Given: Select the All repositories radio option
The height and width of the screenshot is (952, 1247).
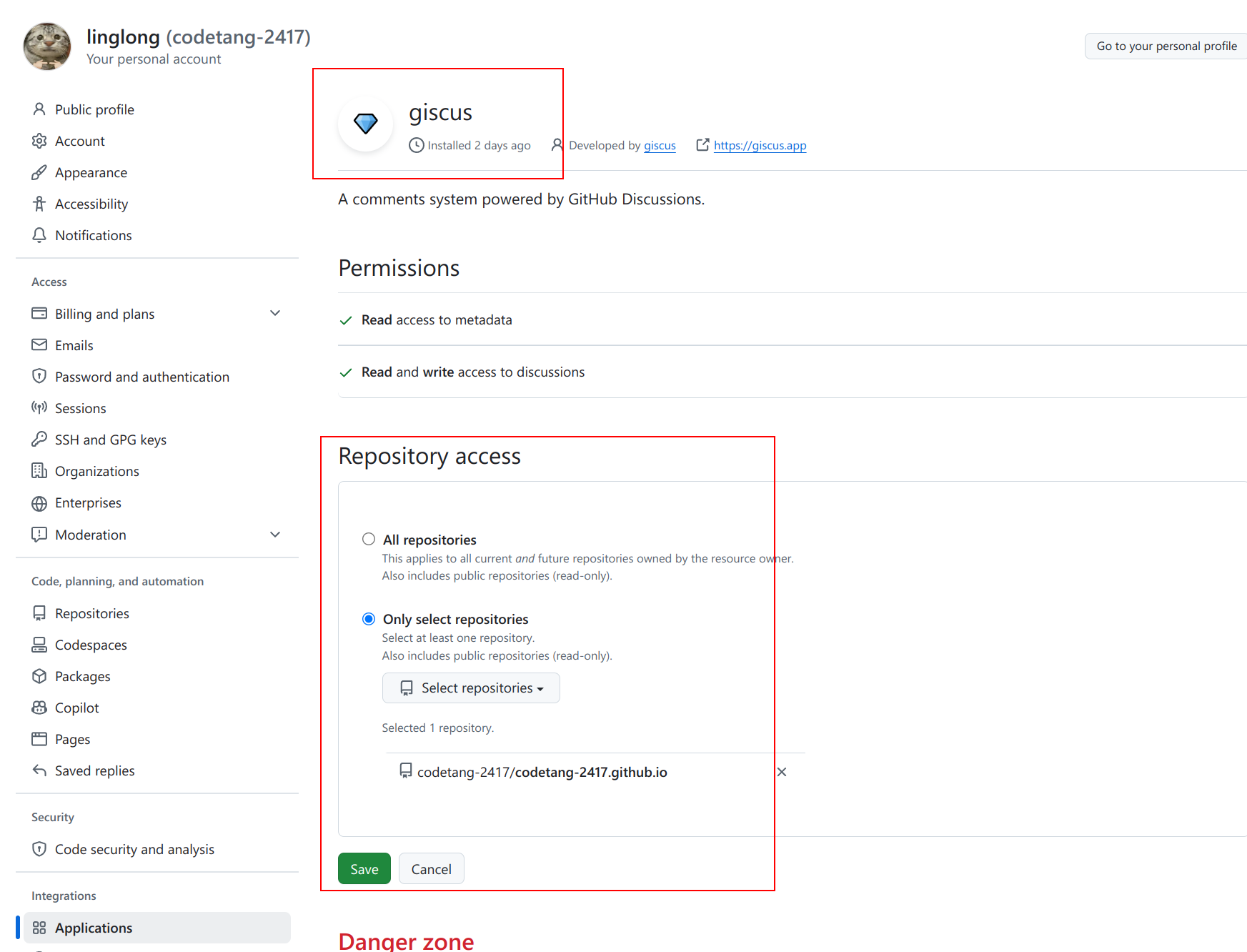Looking at the screenshot, I should click(369, 539).
